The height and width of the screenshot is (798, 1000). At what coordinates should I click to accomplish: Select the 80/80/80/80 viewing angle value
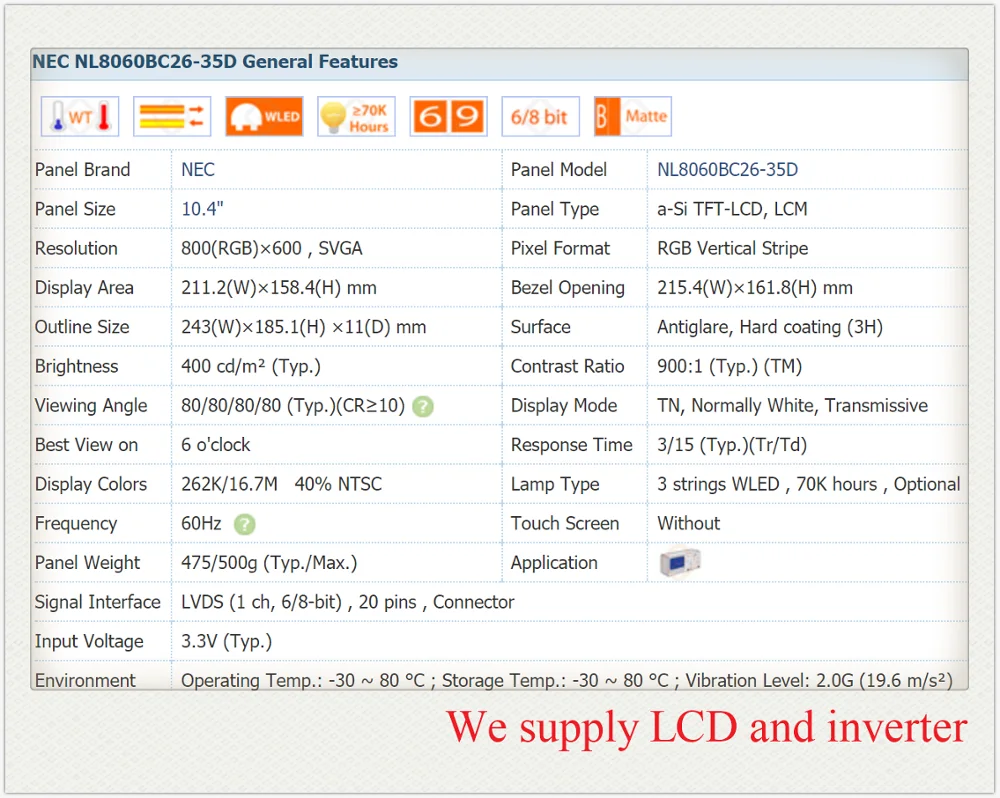293,406
